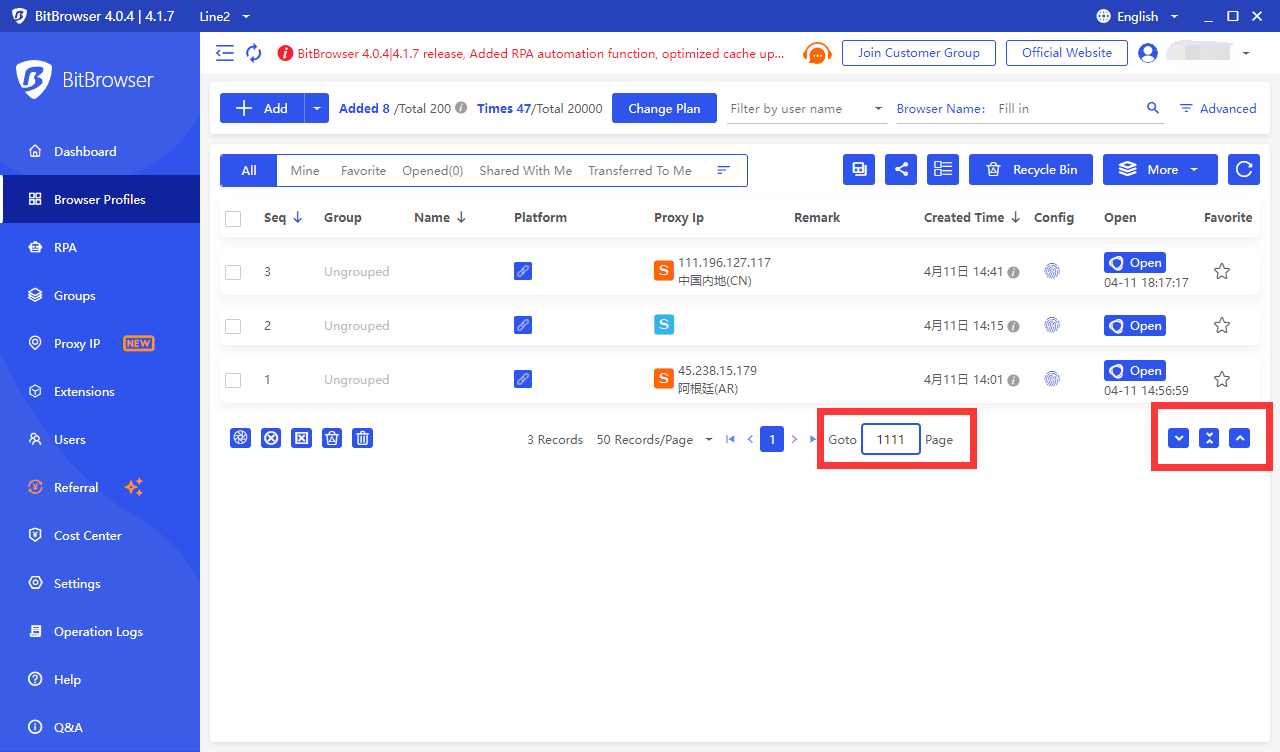This screenshot has height=752, width=1280.
Task: Open customer support headset icon
Action: [818, 53]
